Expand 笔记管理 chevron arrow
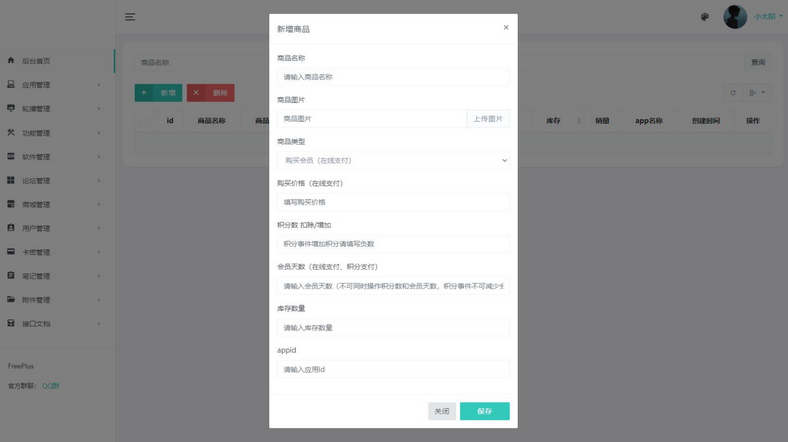Viewport: 788px width, 442px height. pyautogui.click(x=99, y=276)
